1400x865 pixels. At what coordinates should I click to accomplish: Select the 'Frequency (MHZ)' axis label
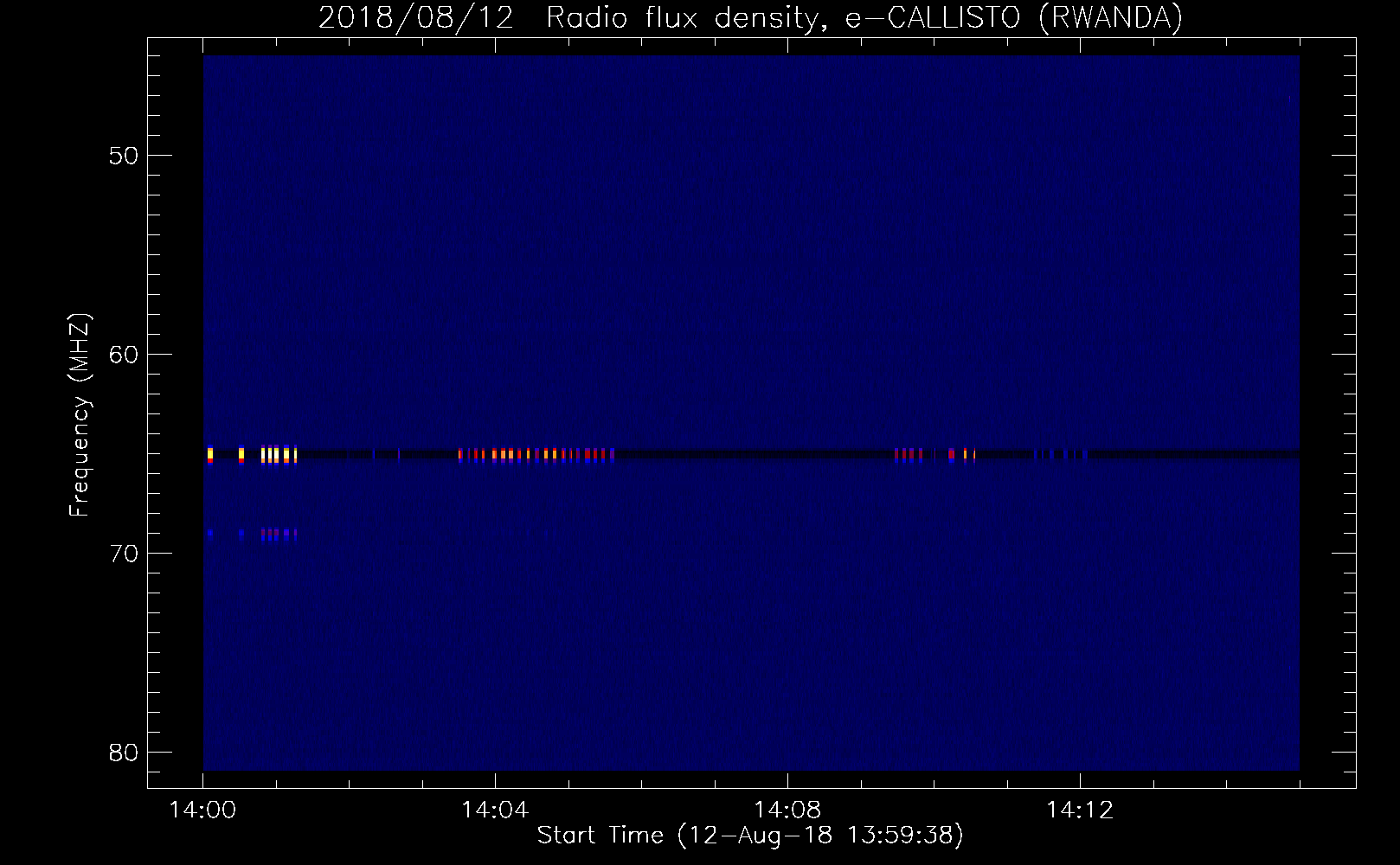click(79, 415)
